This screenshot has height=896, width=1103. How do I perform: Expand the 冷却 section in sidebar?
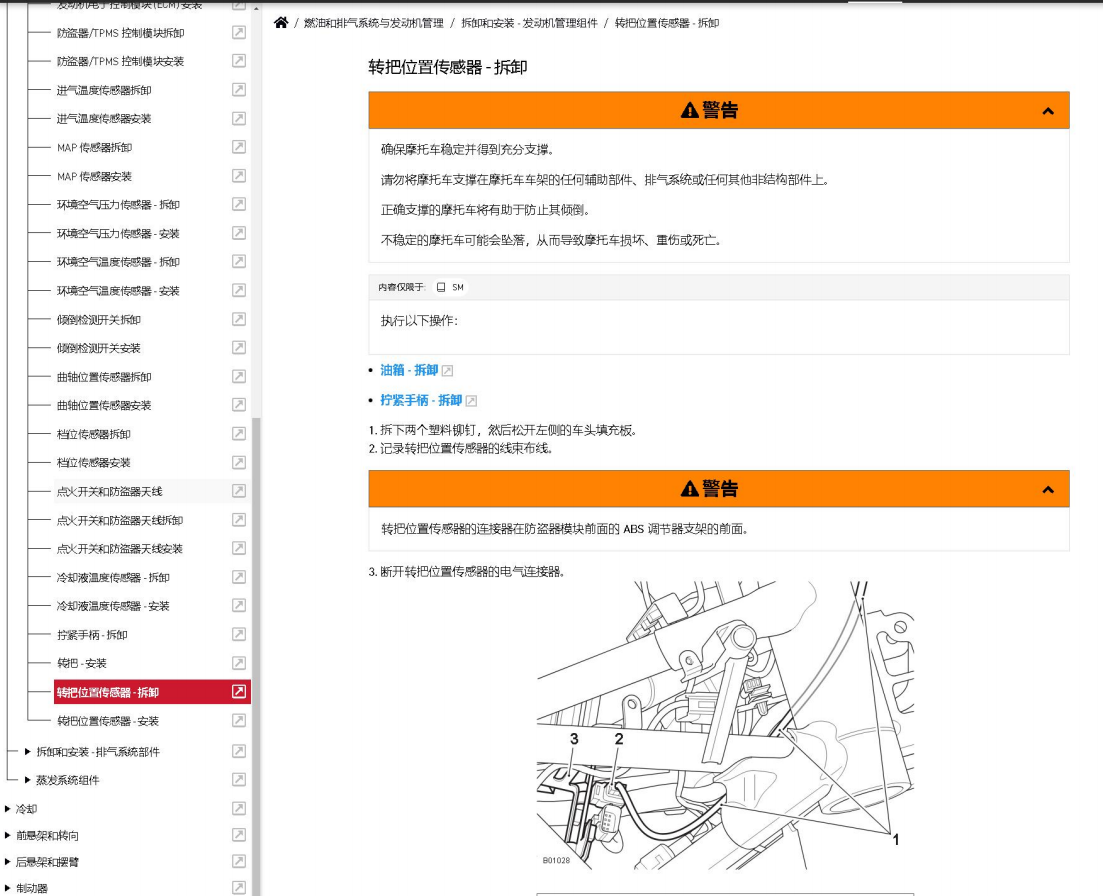tap(8, 809)
